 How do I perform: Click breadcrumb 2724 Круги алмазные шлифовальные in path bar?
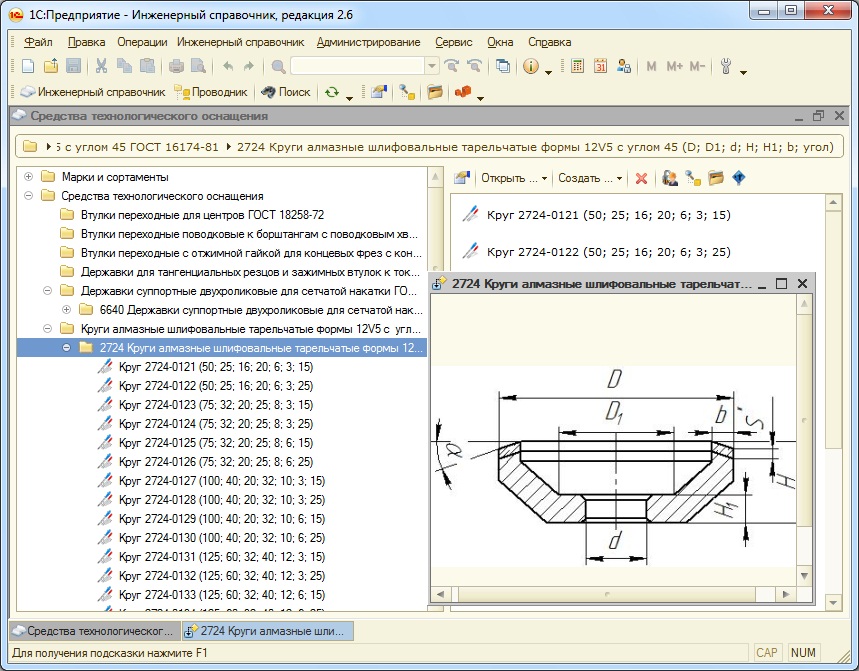pos(535,147)
